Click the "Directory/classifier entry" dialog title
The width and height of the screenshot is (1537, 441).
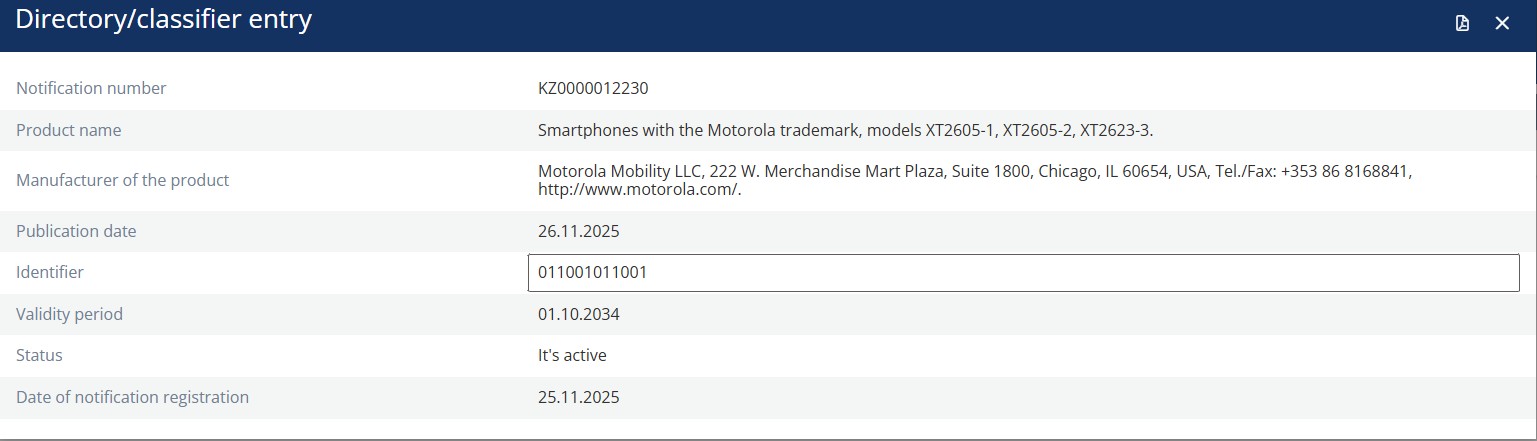(164, 20)
